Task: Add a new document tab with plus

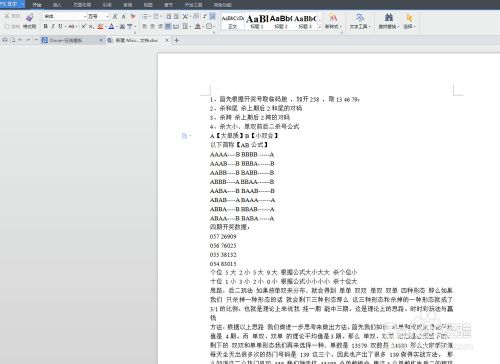Action: 177,40
